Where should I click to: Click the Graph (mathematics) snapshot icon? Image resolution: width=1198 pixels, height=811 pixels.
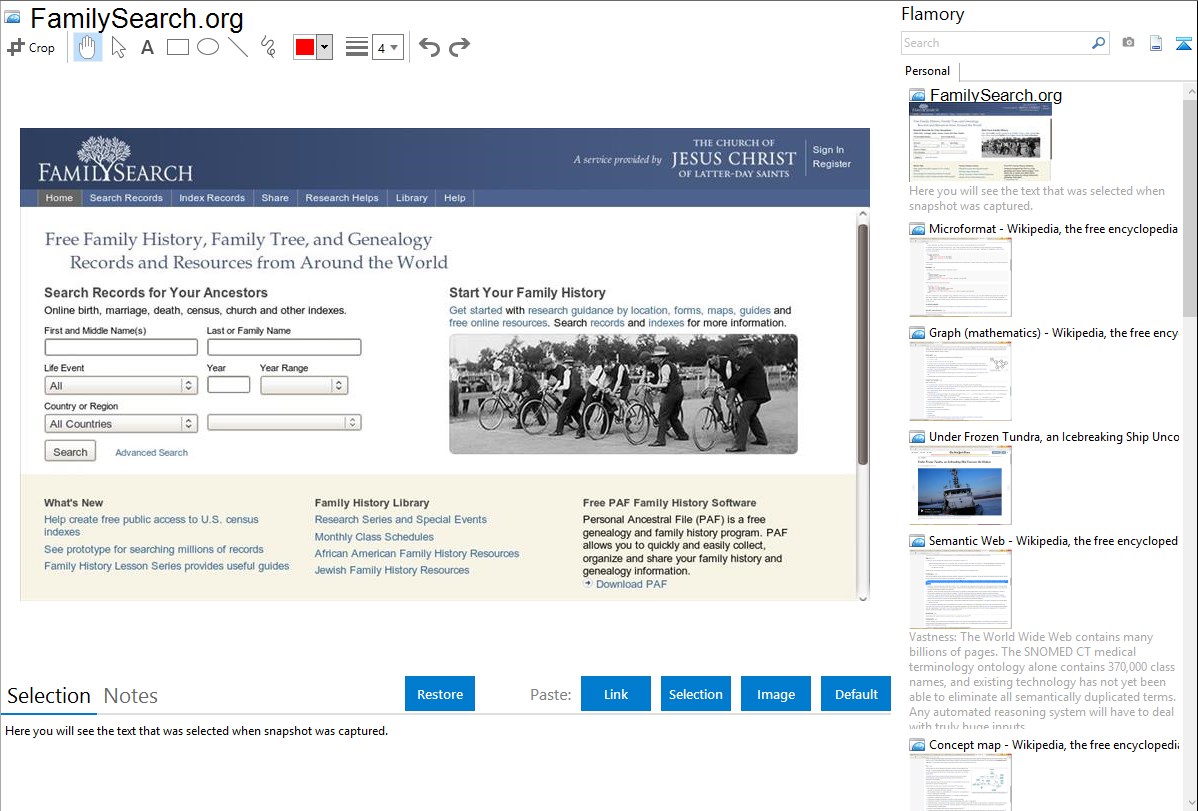[917, 333]
